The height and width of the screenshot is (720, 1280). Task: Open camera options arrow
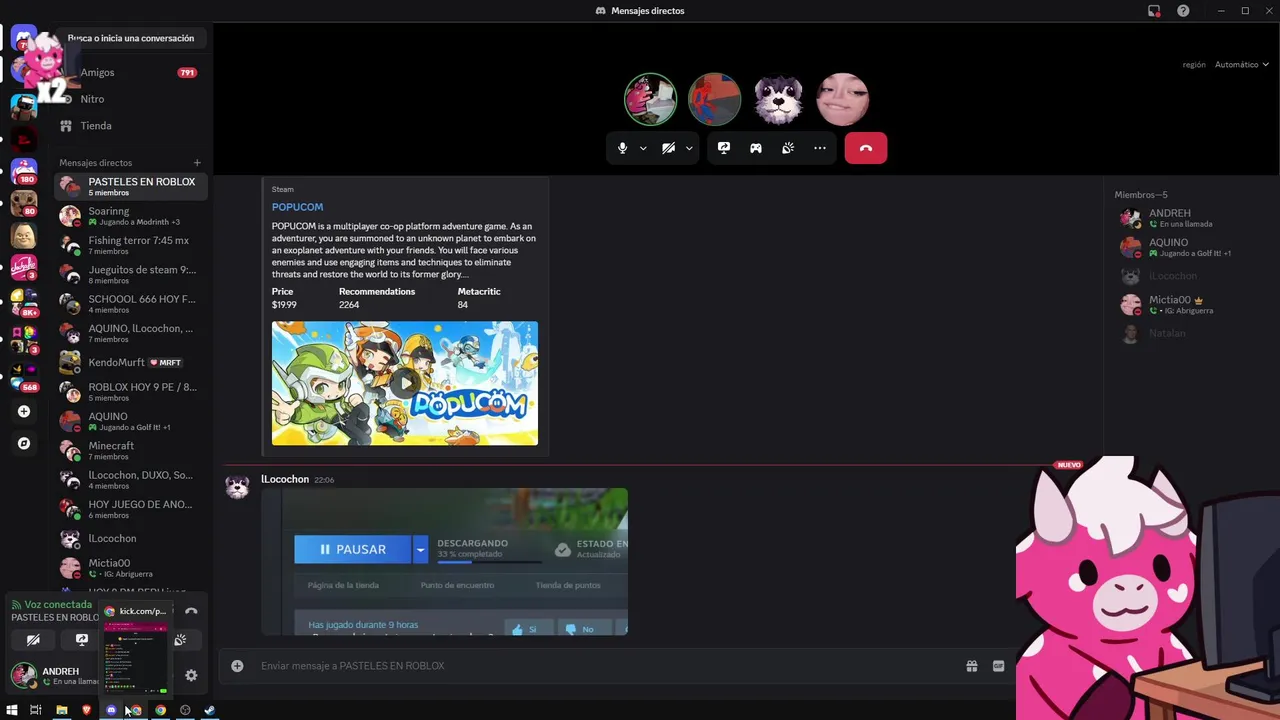[x=689, y=148]
